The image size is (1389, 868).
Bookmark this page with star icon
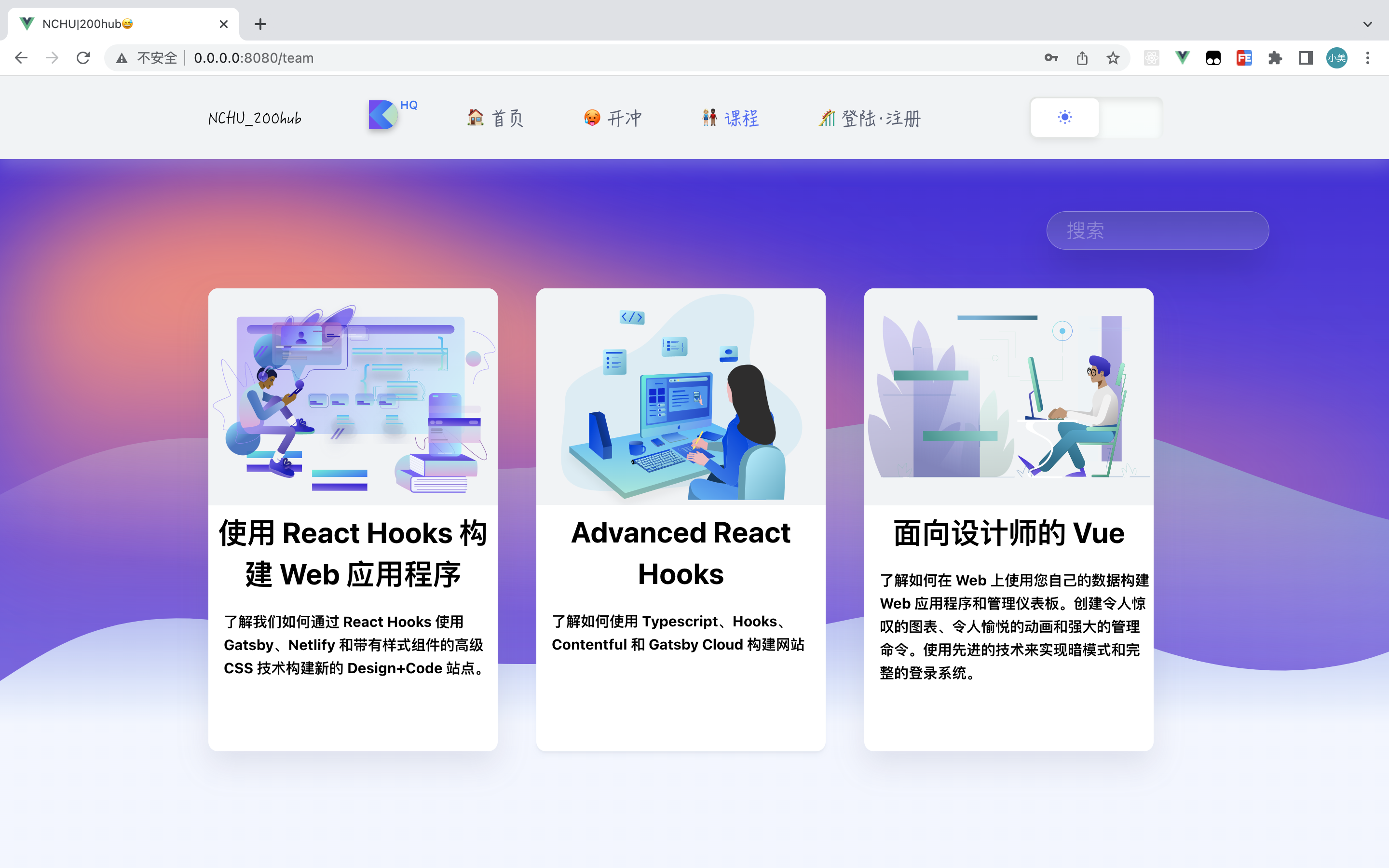coord(1113,58)
